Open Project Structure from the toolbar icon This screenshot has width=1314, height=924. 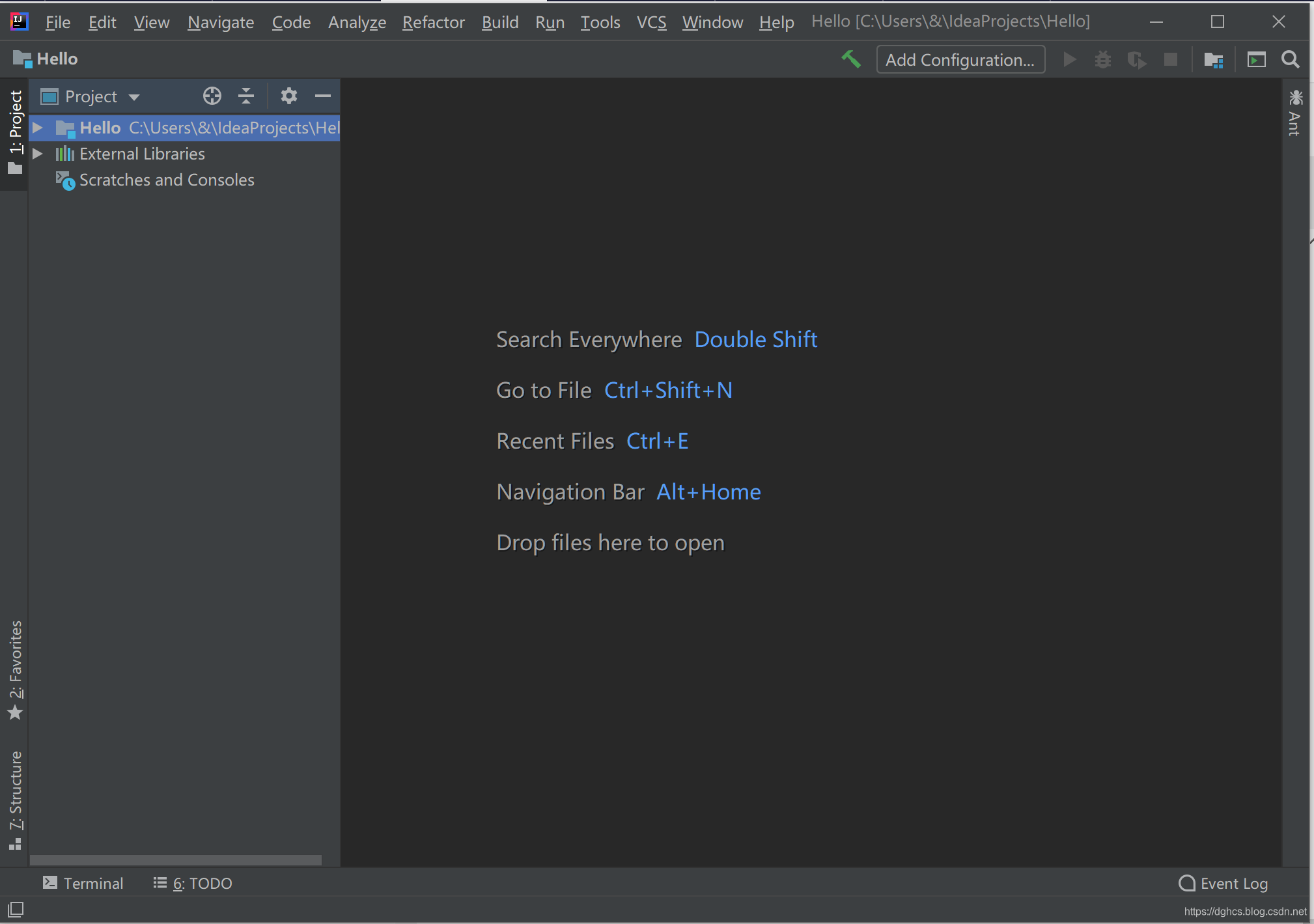coord(1214,59)
